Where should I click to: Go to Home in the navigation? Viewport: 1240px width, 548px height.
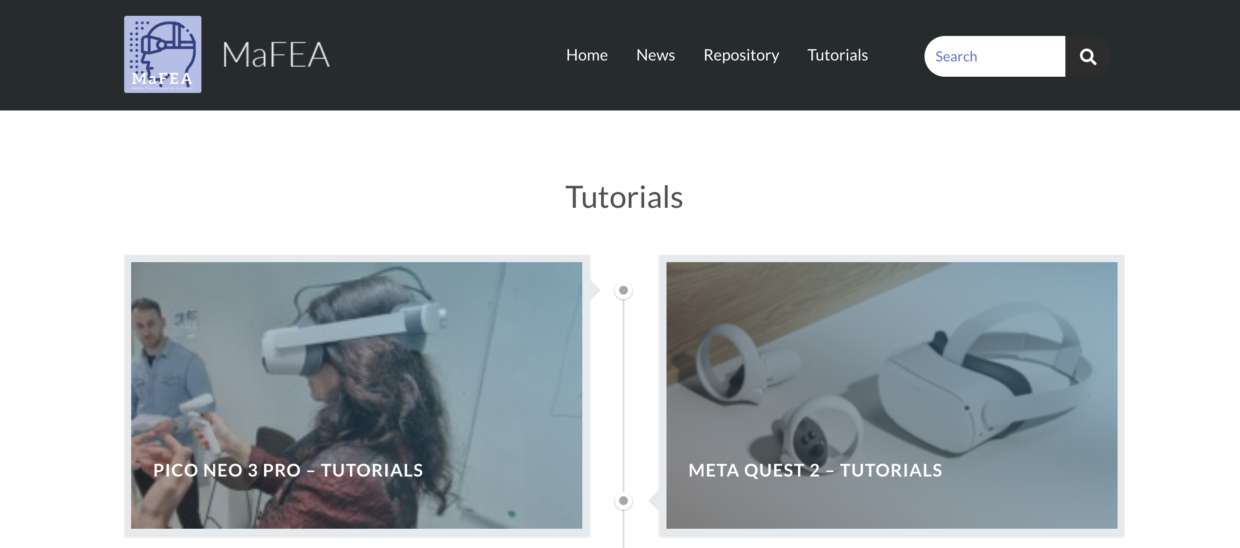(x=587, y=55)
